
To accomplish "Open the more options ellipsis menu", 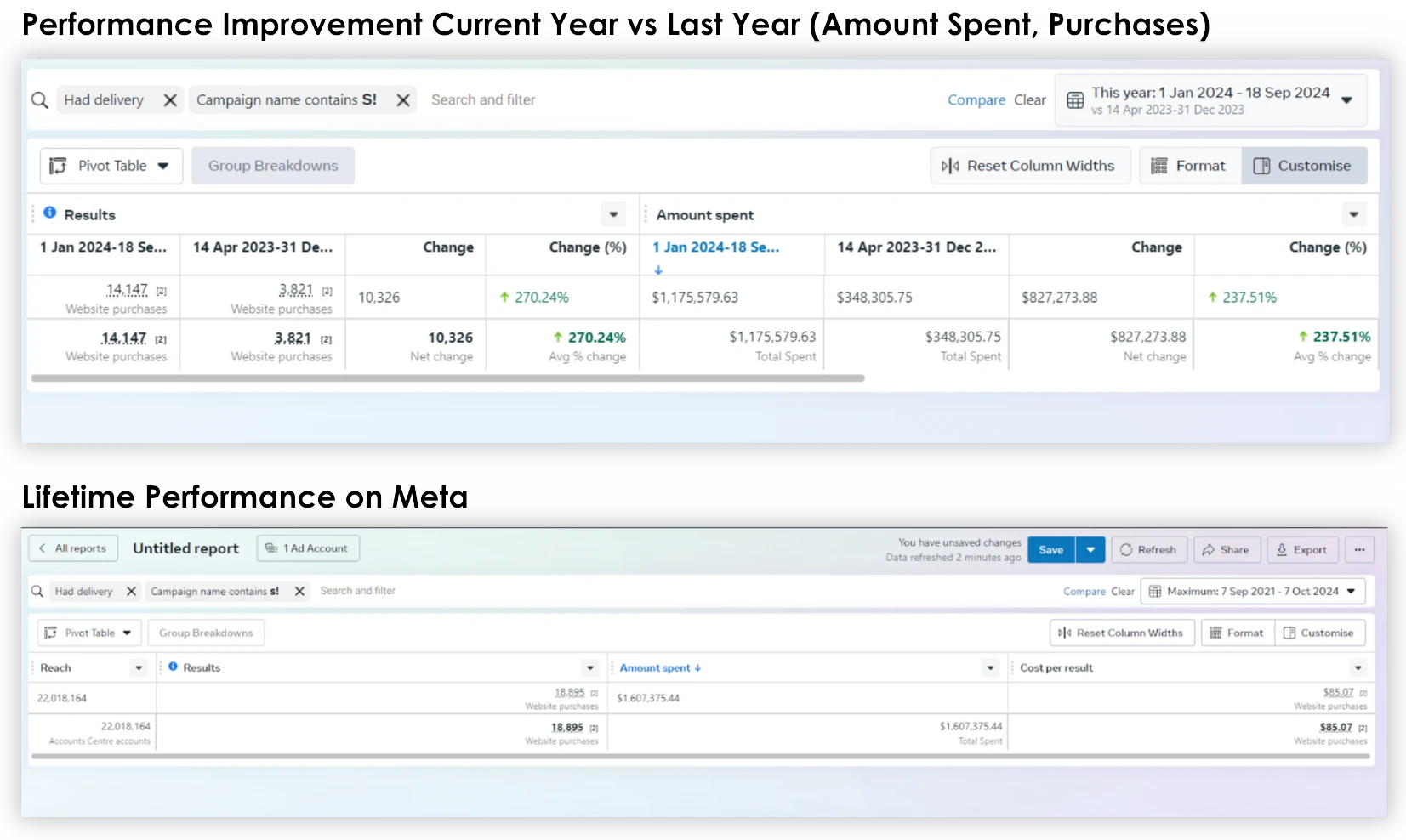I will pos(1359,550).
